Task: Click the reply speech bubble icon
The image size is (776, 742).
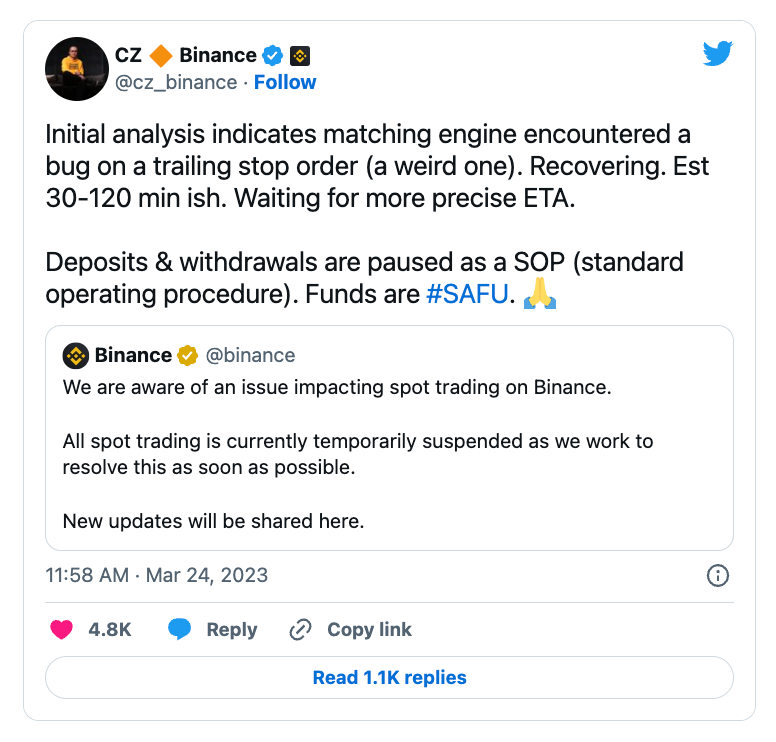Action: click(180, 629)
